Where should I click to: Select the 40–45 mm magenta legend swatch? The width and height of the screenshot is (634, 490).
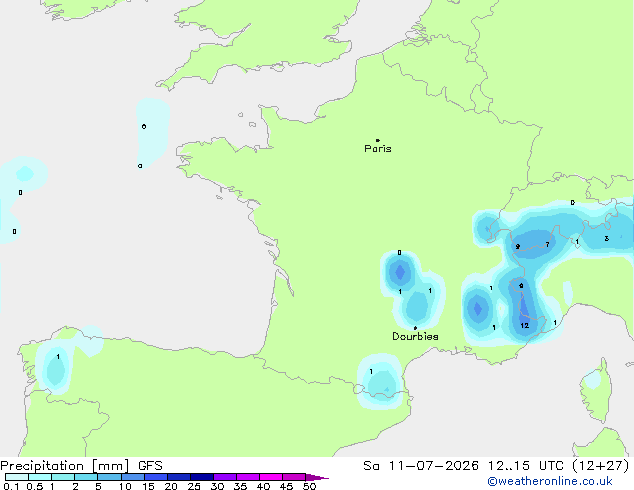271,477
